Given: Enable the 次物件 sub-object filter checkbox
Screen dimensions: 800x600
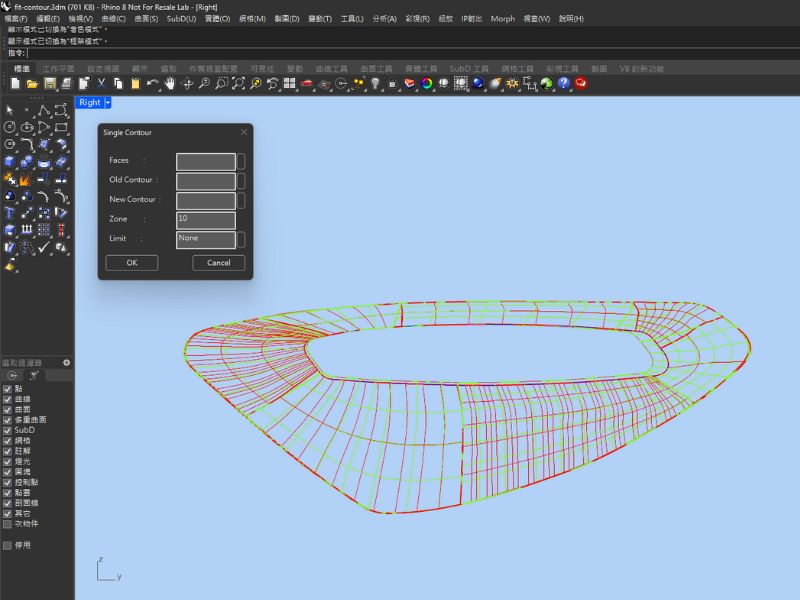Looking at the screenshot, I should pos(8,523).
